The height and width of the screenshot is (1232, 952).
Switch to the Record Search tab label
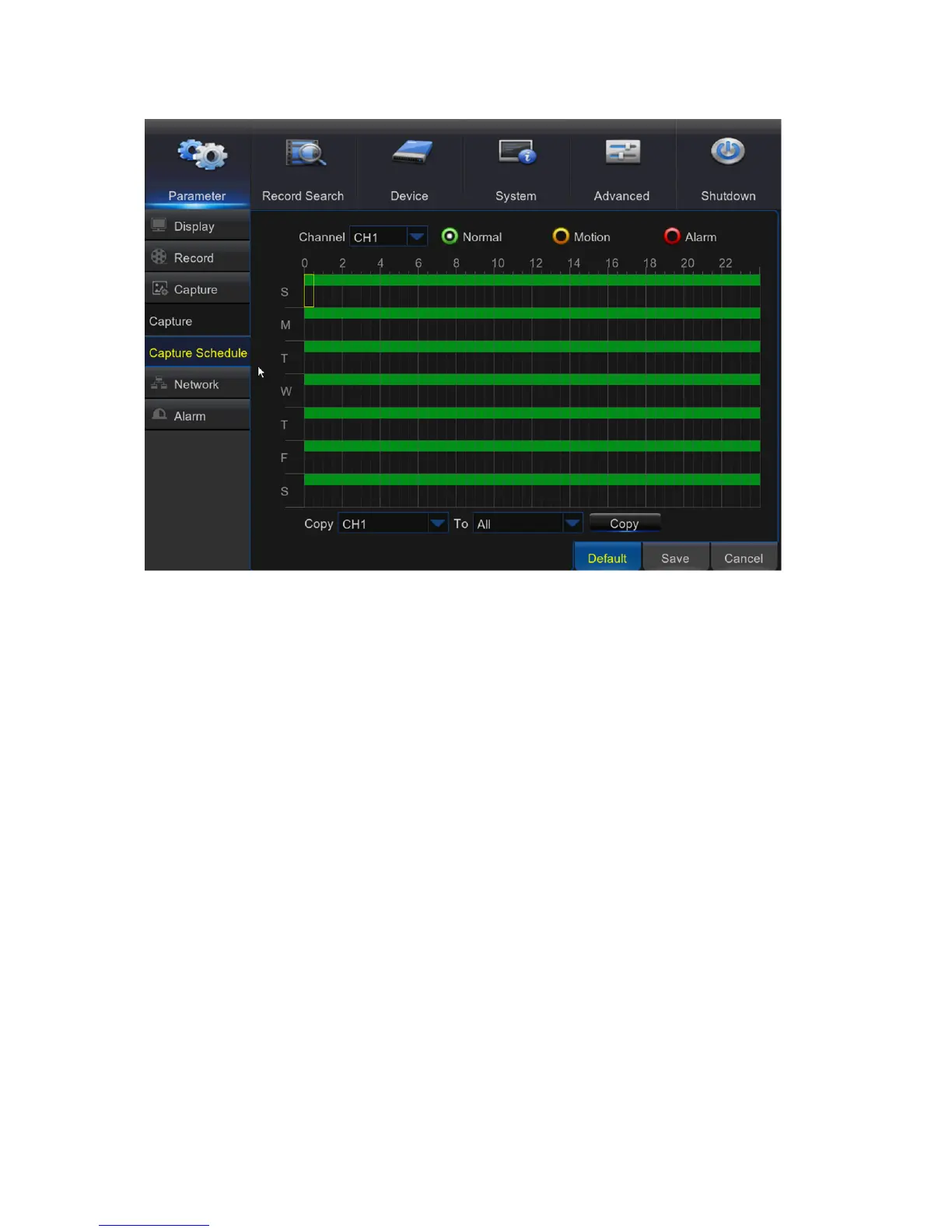303,196
